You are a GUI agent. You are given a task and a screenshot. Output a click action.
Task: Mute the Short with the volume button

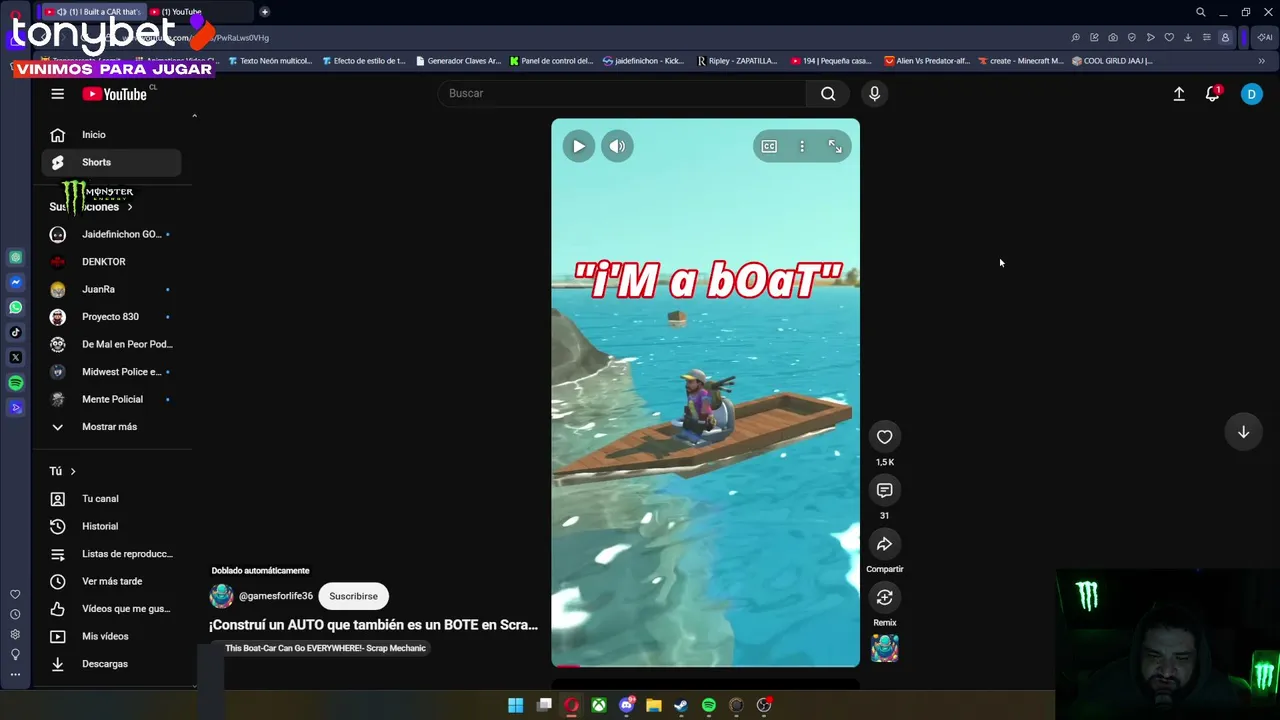(x=617, y=146)
